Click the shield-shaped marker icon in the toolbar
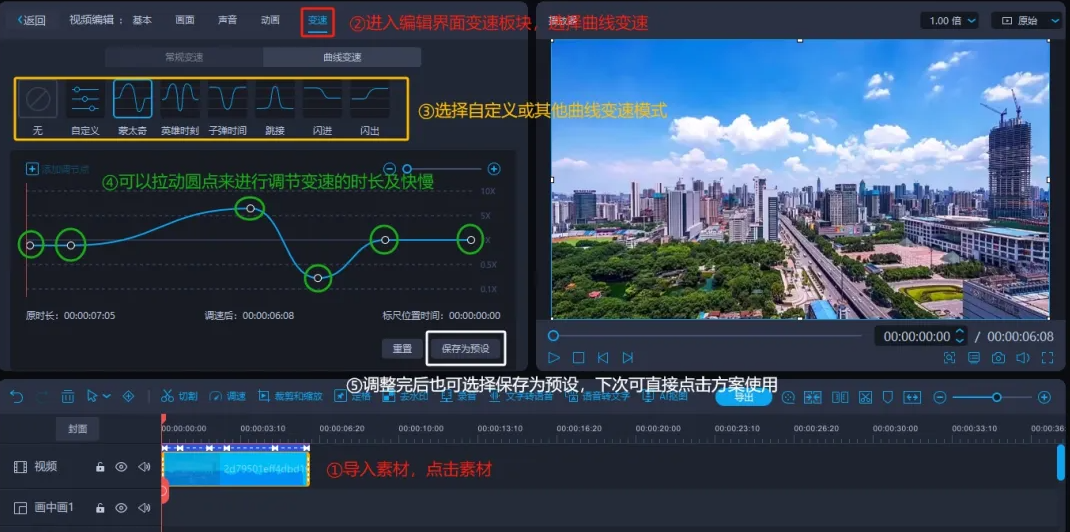The width and height of the screenshot is (1070, 532). click(x=888, y=397)
